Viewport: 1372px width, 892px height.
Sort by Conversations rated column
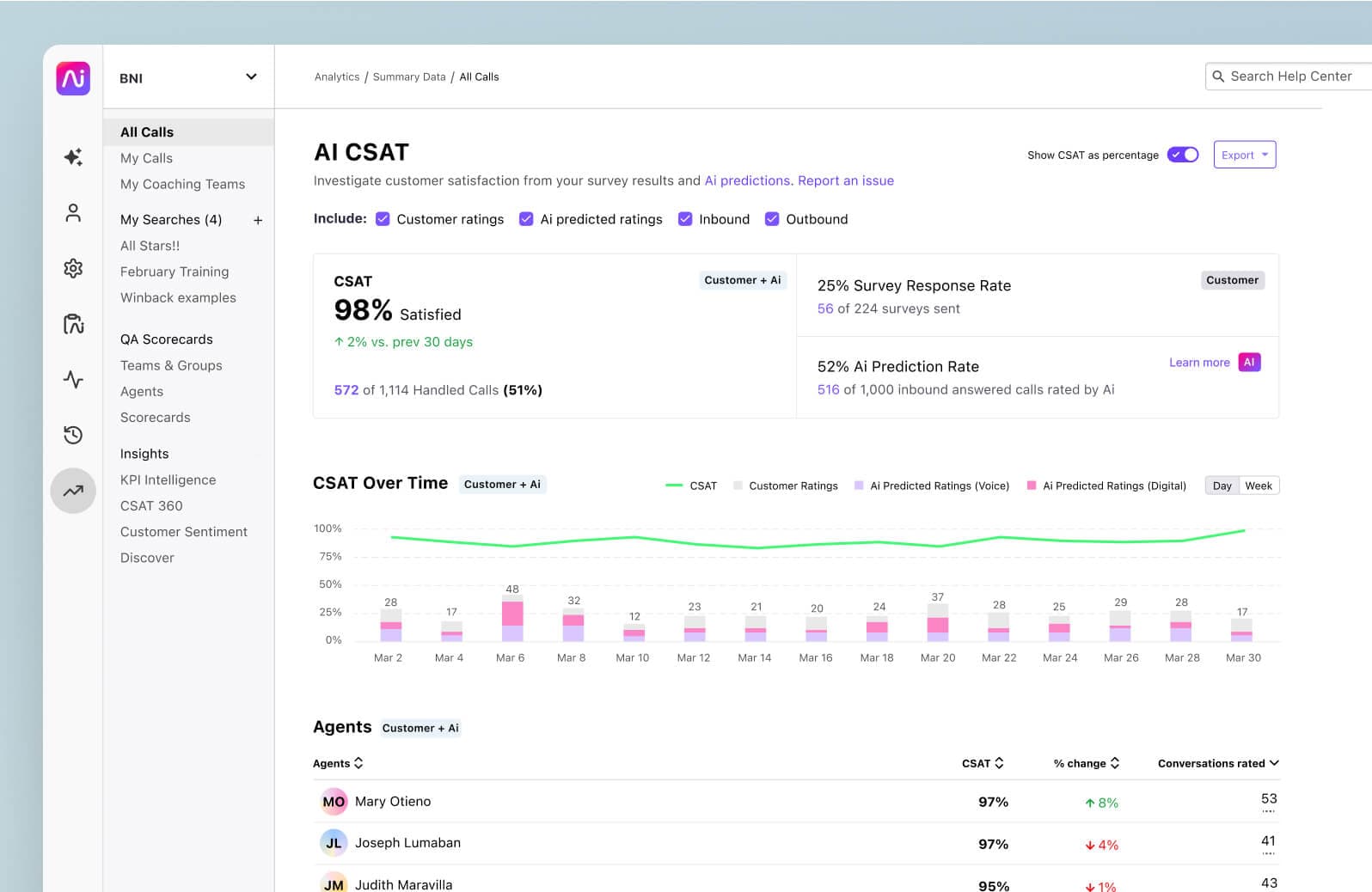pos(1217,763)
